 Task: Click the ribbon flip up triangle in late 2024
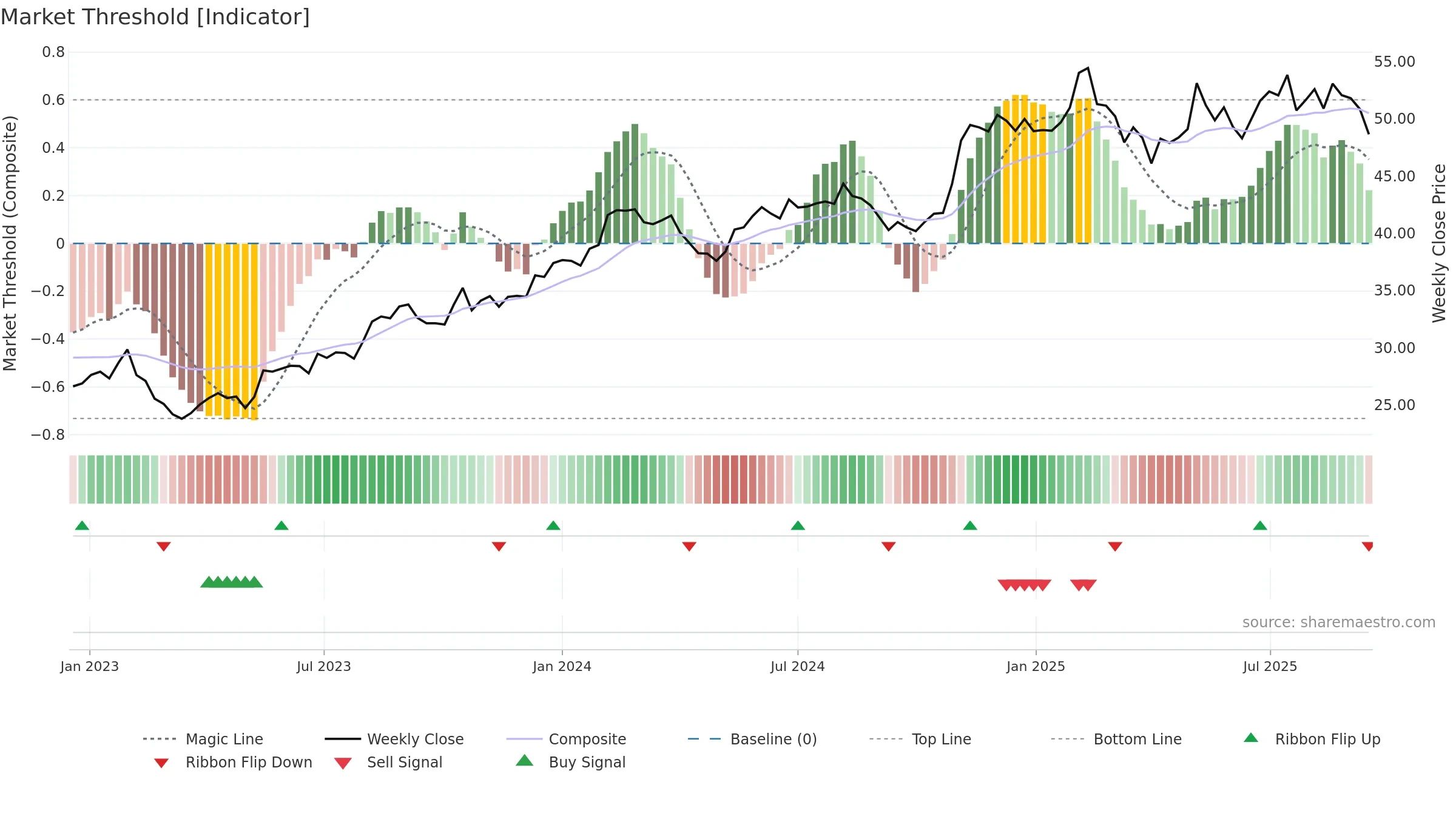click(970, 525)
